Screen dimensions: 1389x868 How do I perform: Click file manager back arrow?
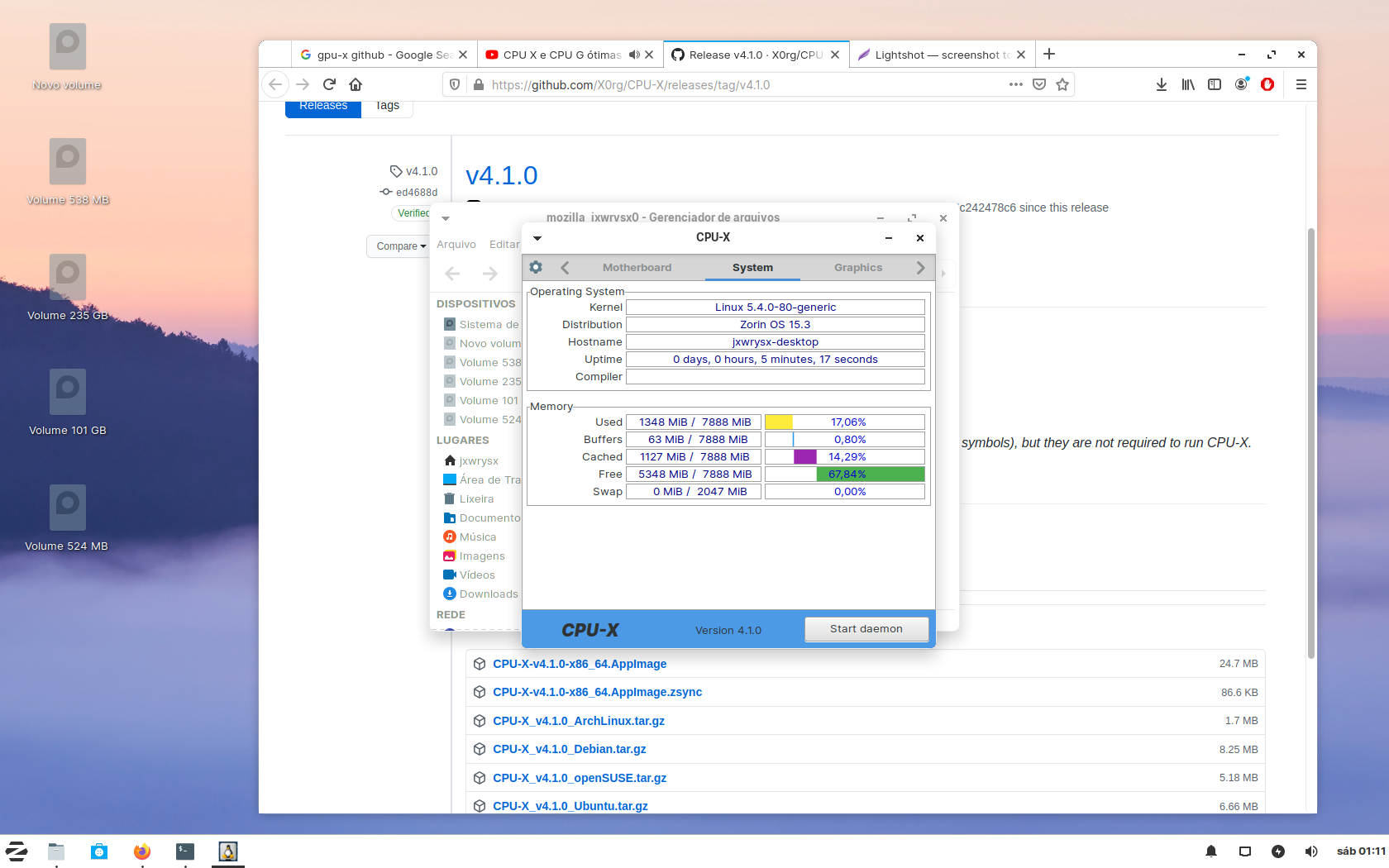(452, 274)
